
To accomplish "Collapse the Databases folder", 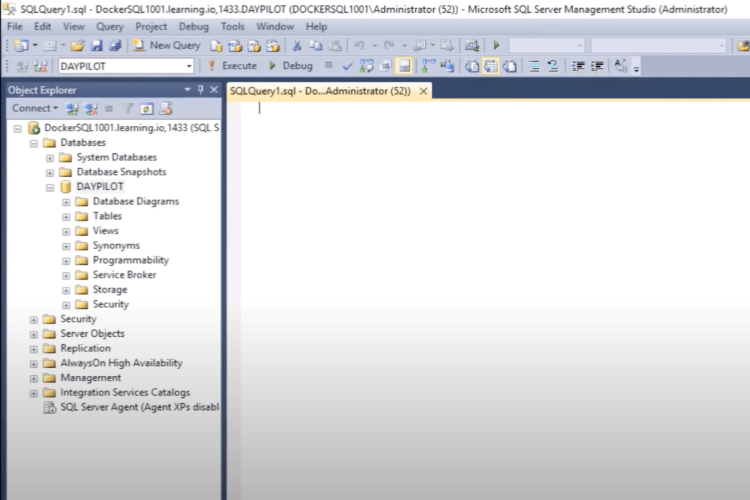I will point(34,144).
